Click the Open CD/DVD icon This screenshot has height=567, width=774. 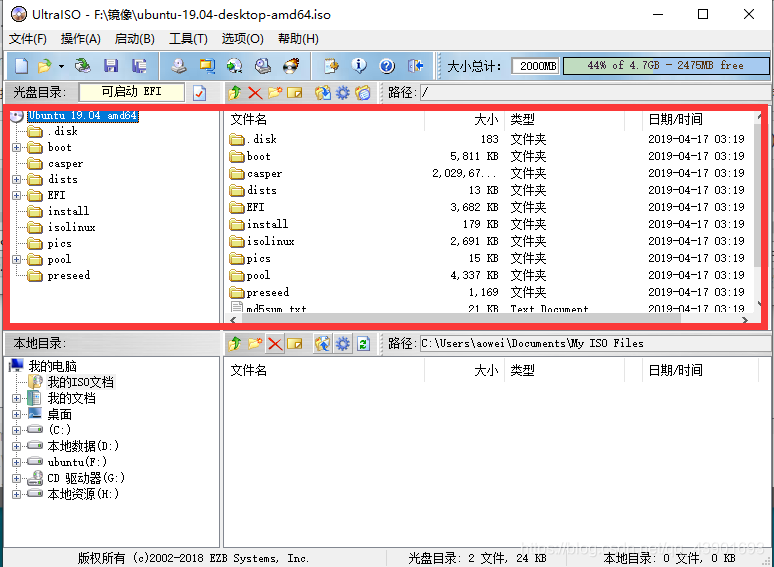tap(82, 66)
